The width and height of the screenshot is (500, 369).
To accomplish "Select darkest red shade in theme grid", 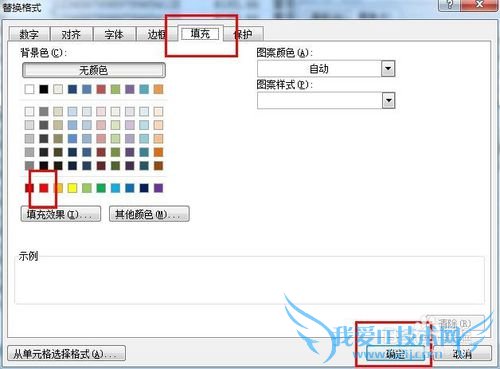I will coord(101,166).
